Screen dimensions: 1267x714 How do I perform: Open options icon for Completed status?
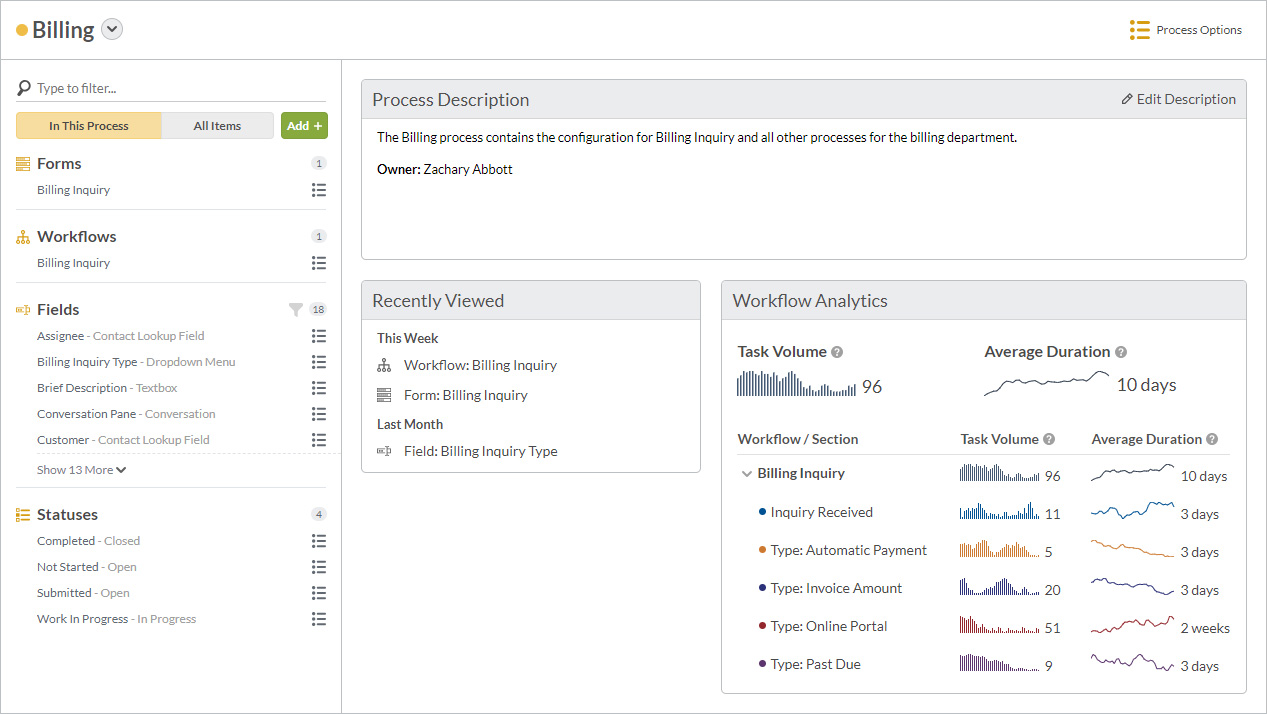[x=319, y=541]
